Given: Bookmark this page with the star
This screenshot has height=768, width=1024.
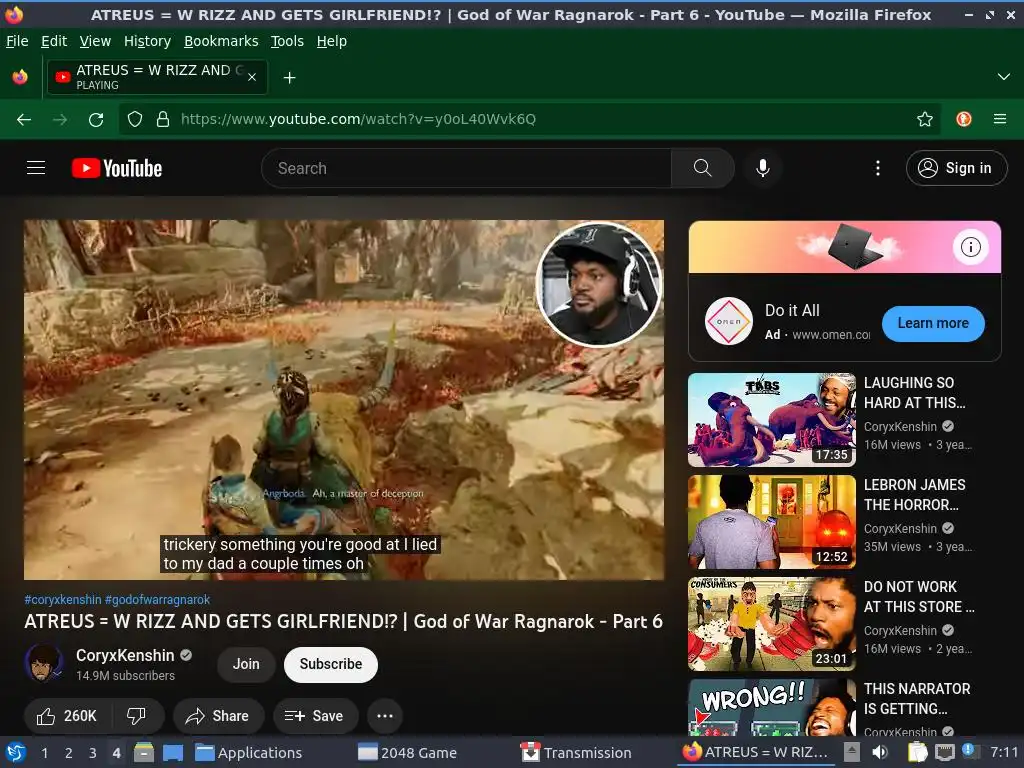Looking at the screenshot, I should coord(925,119).
